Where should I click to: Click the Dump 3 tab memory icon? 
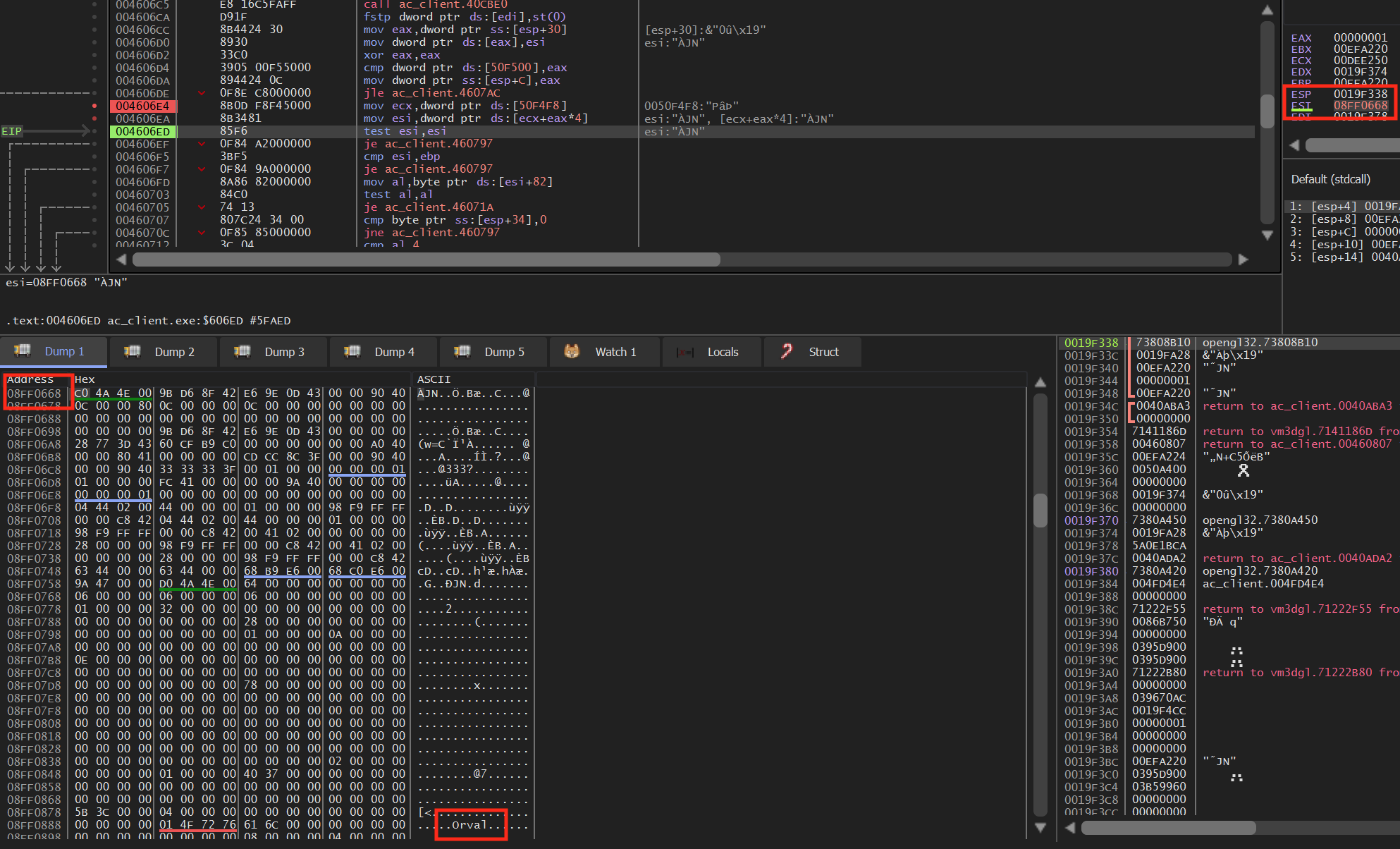[x=242, y=350]
